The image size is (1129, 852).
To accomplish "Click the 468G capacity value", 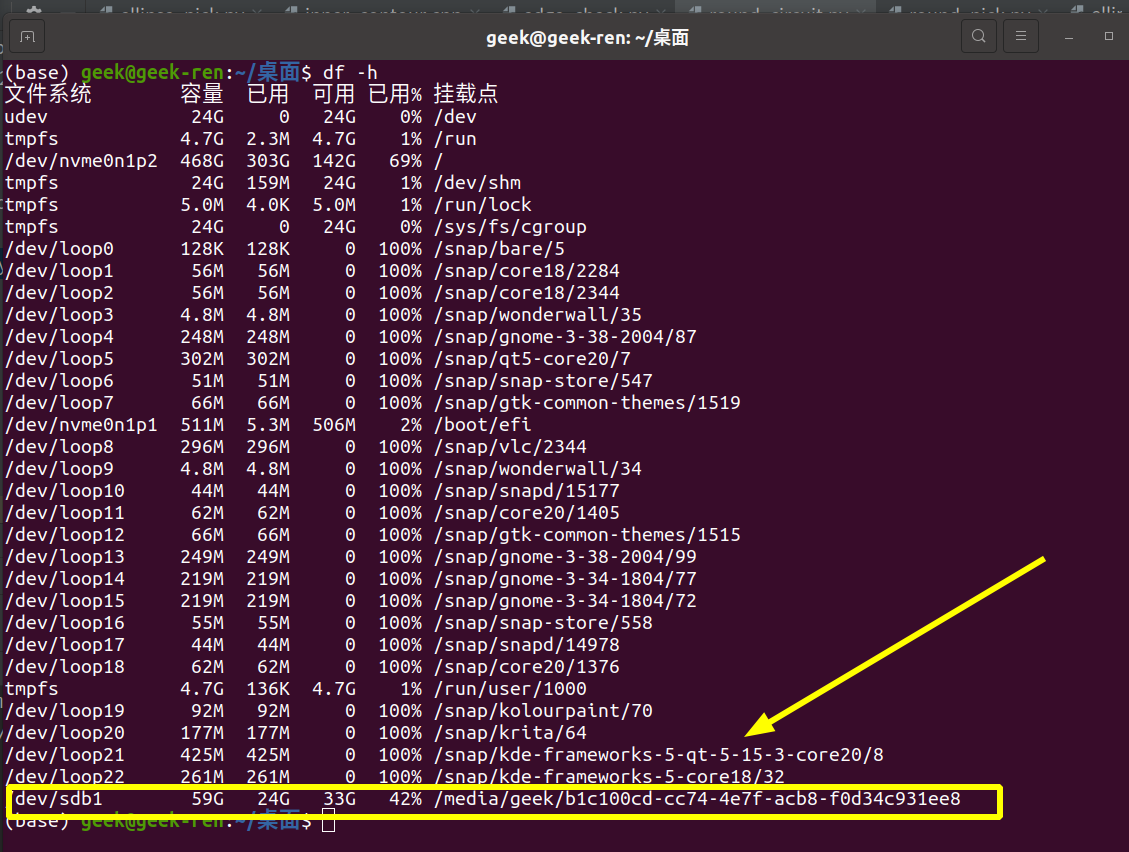I will 202,161.
